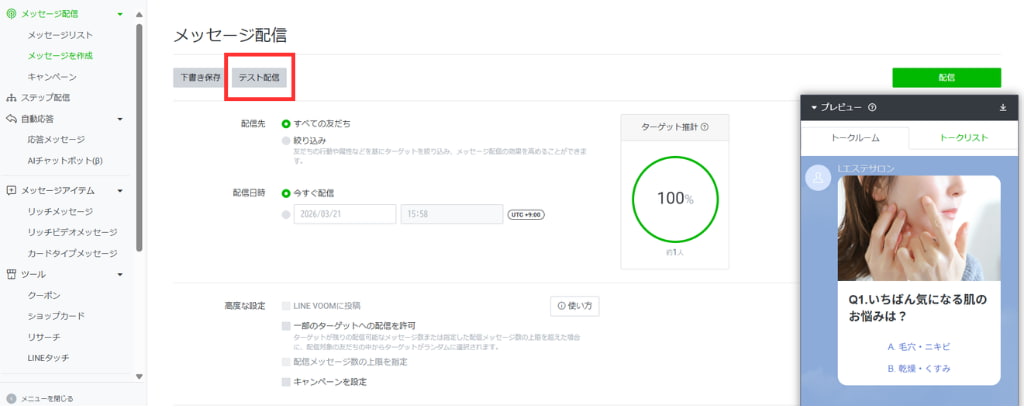The image size is (1024, 414).
Task: Switch to the トークルーム preview tab
Action: pos(855,138)
